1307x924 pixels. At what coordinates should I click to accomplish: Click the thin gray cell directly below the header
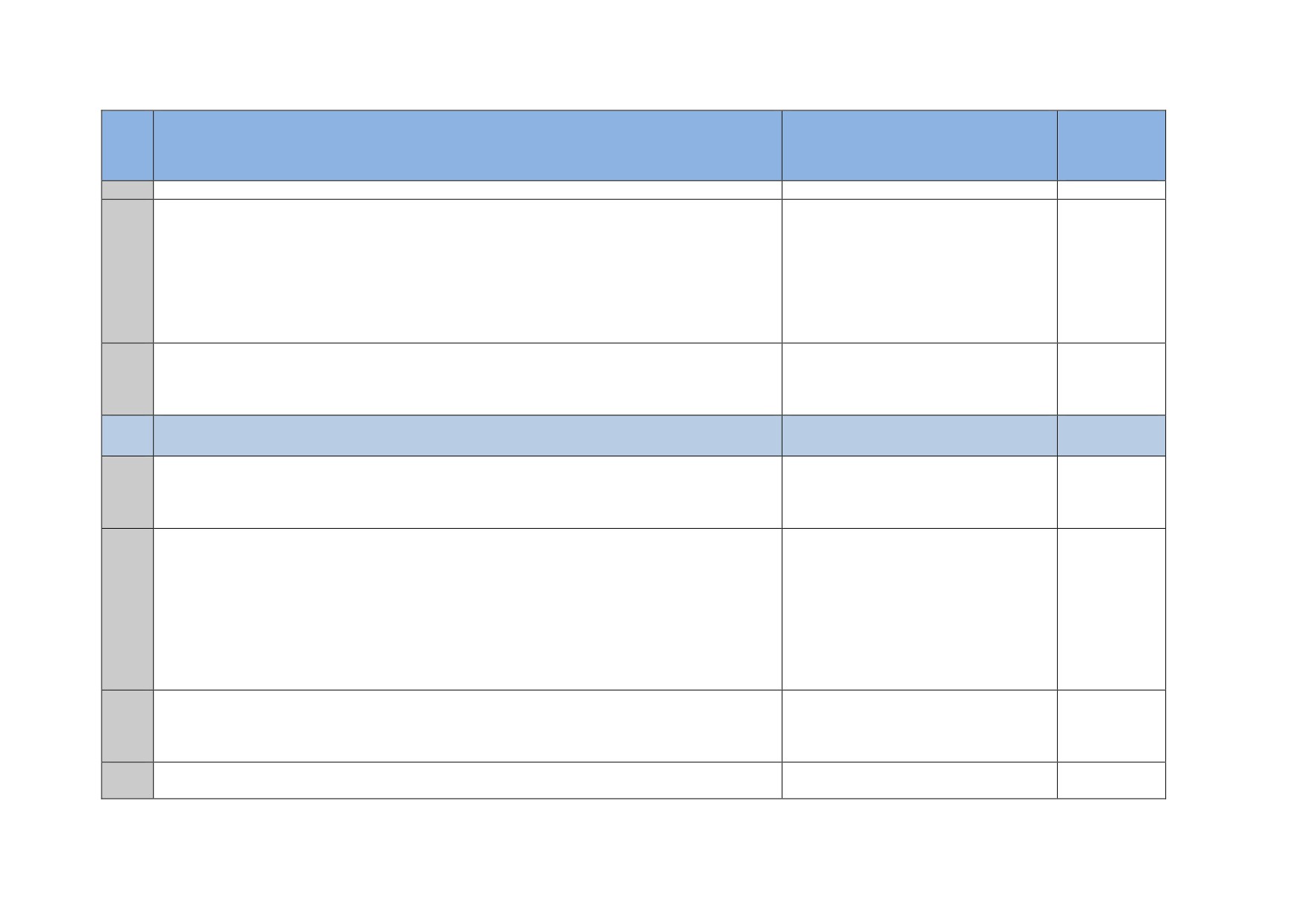(128, 190)
